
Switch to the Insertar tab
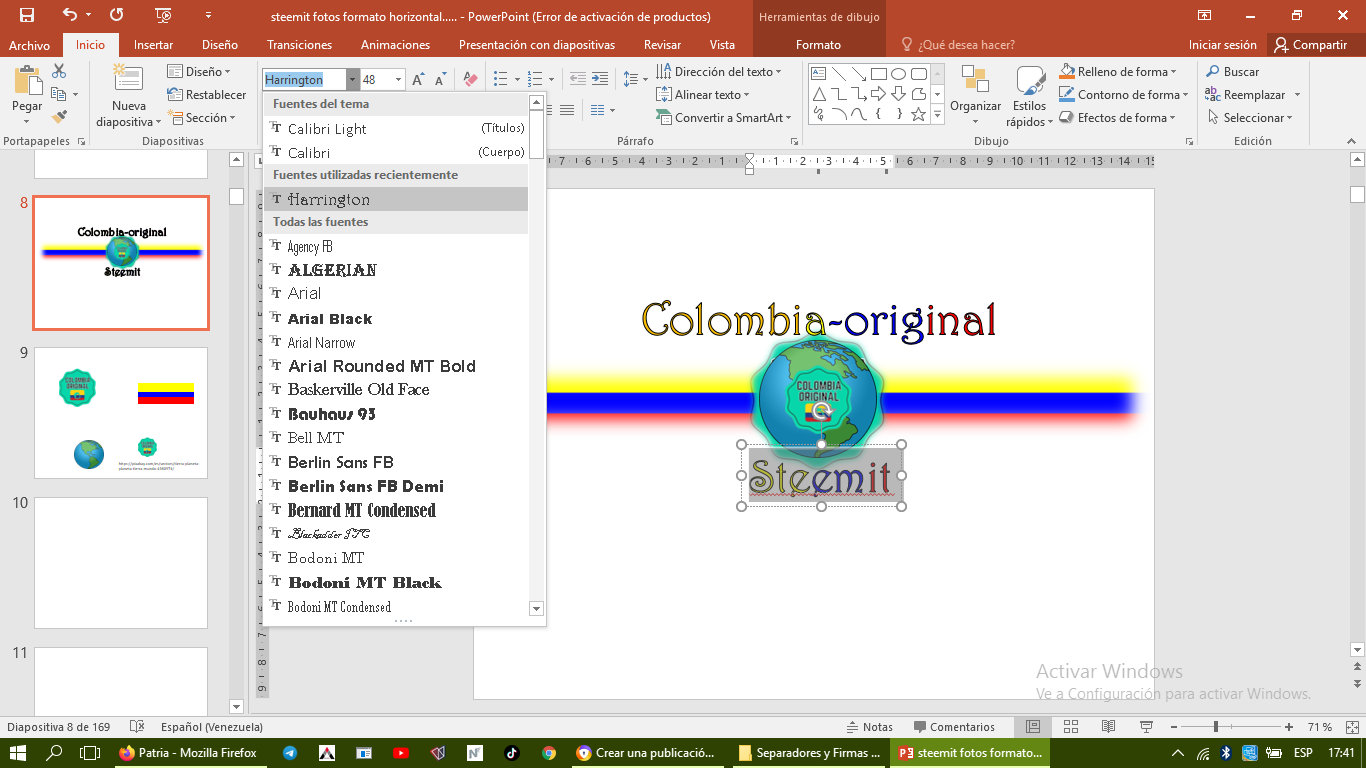[153, 45]
